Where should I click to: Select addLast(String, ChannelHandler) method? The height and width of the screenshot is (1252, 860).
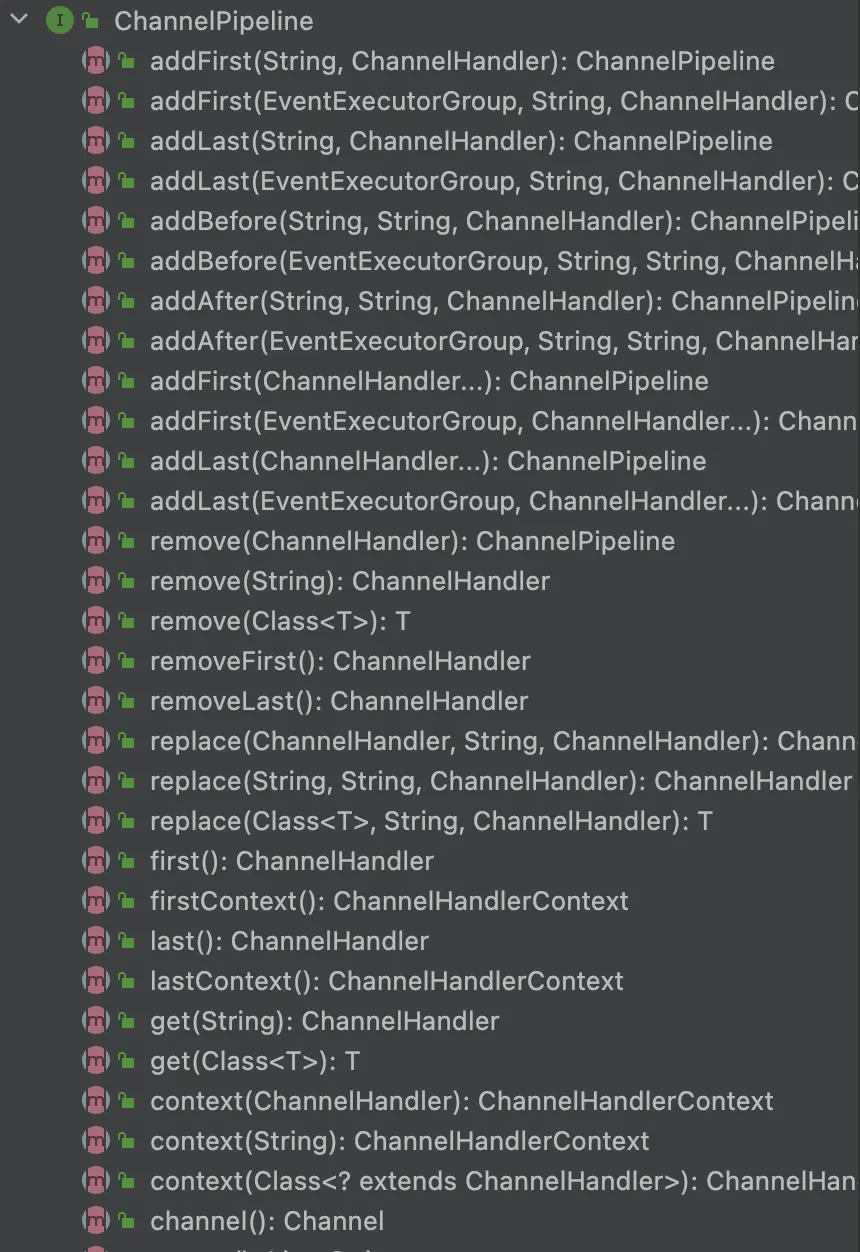[x=460, y=141]
